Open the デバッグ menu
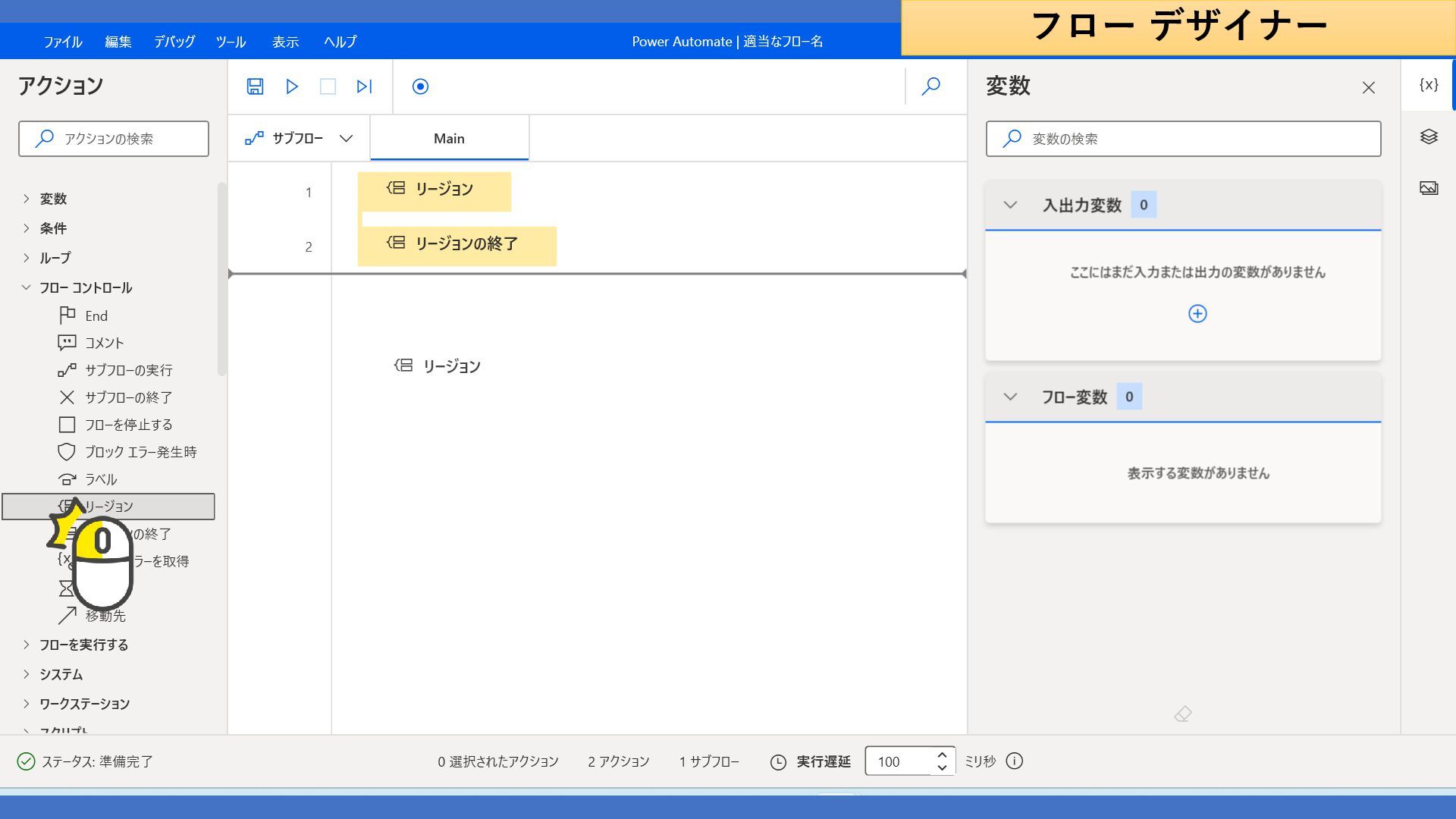 pyautogui.click(x=174, y=42)
